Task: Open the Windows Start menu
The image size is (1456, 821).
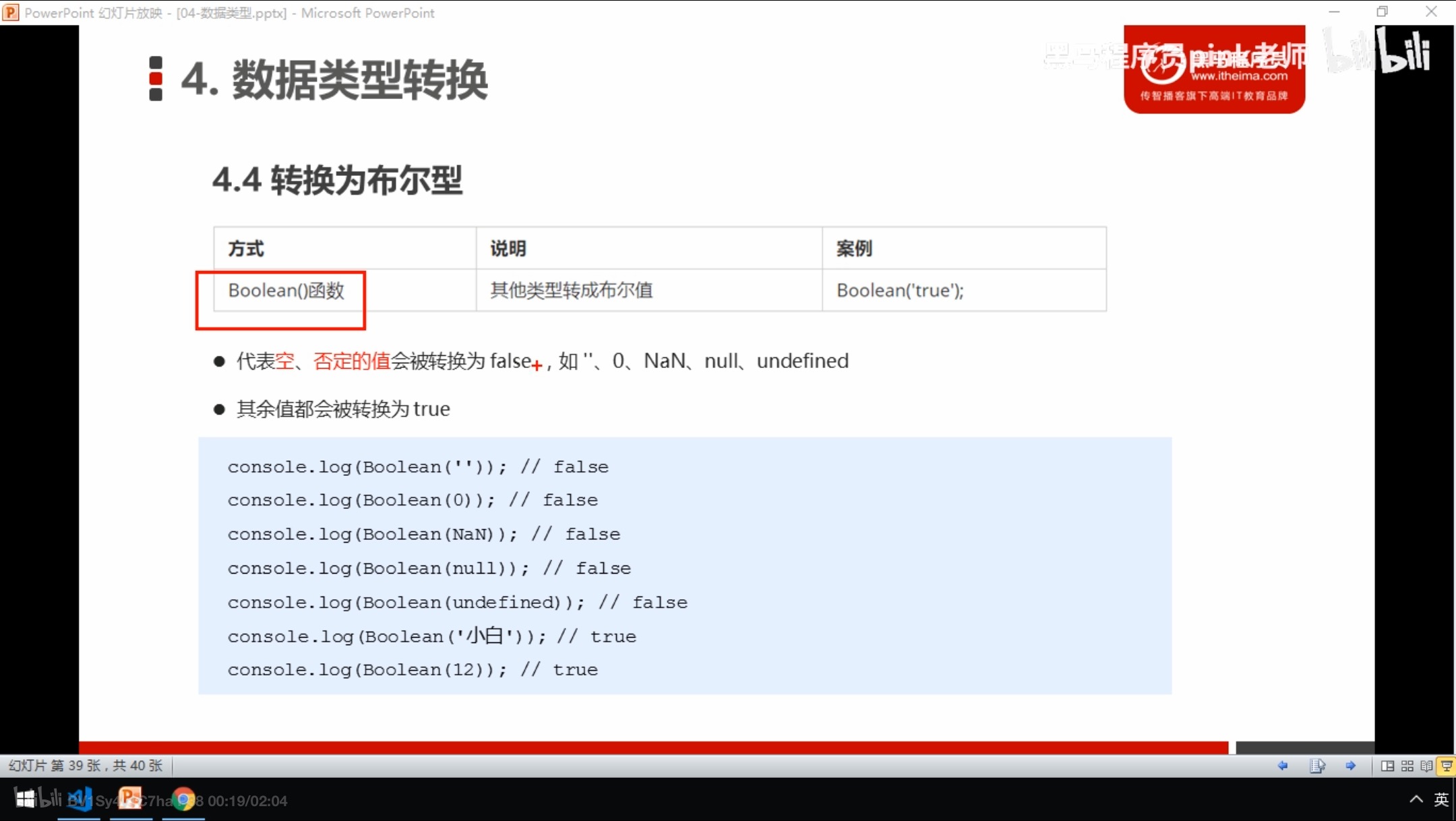Action: click(26, 799)
